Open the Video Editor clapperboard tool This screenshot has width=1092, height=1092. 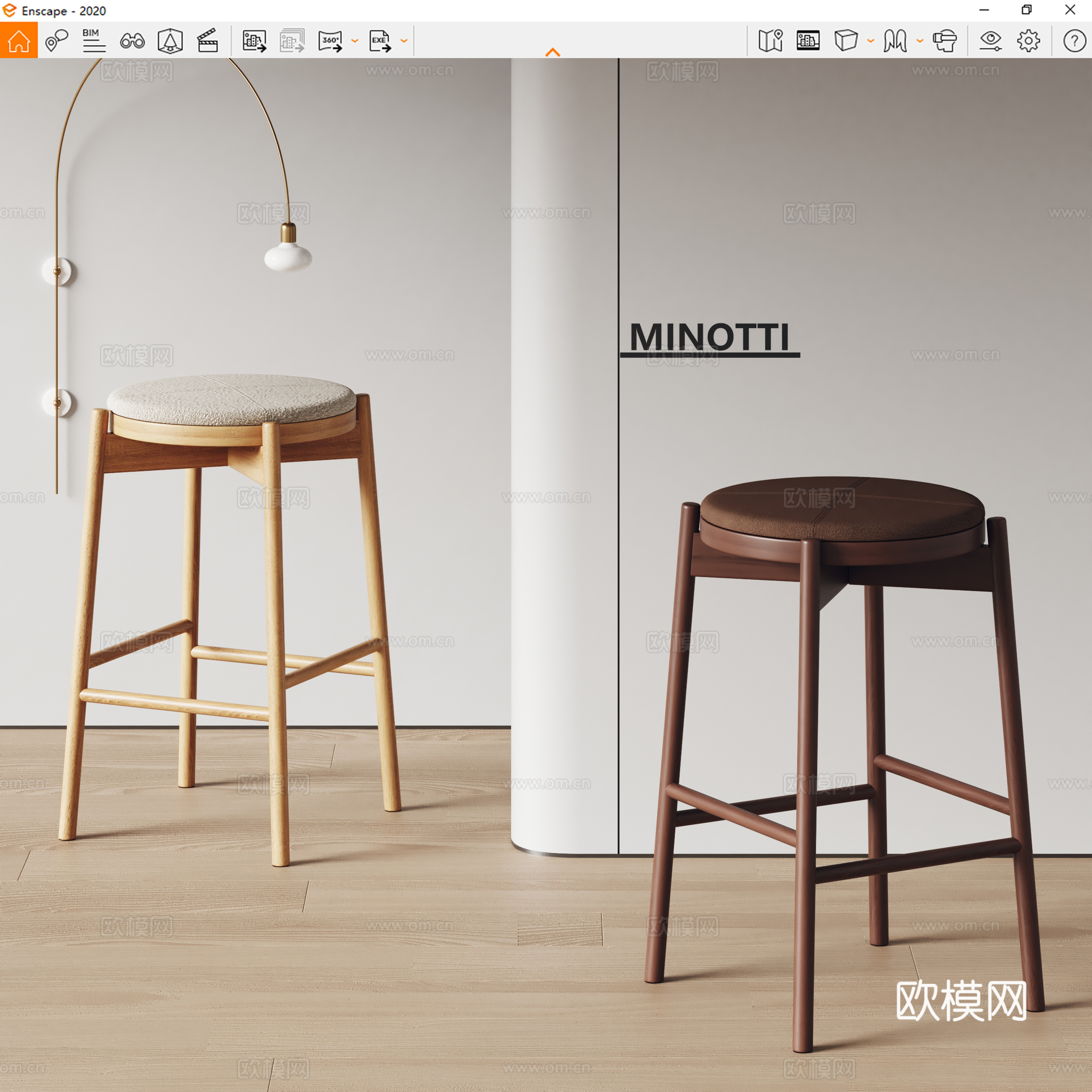coord(207,40)
